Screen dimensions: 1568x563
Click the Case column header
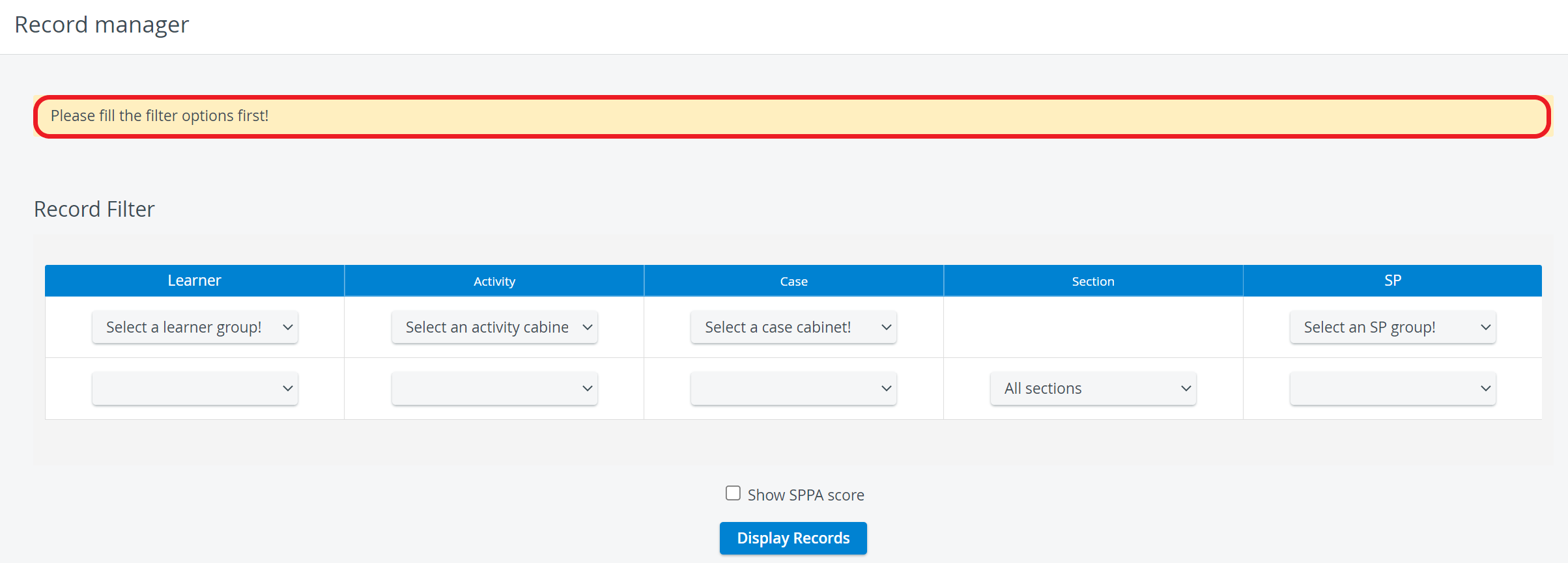click(793, 281)
